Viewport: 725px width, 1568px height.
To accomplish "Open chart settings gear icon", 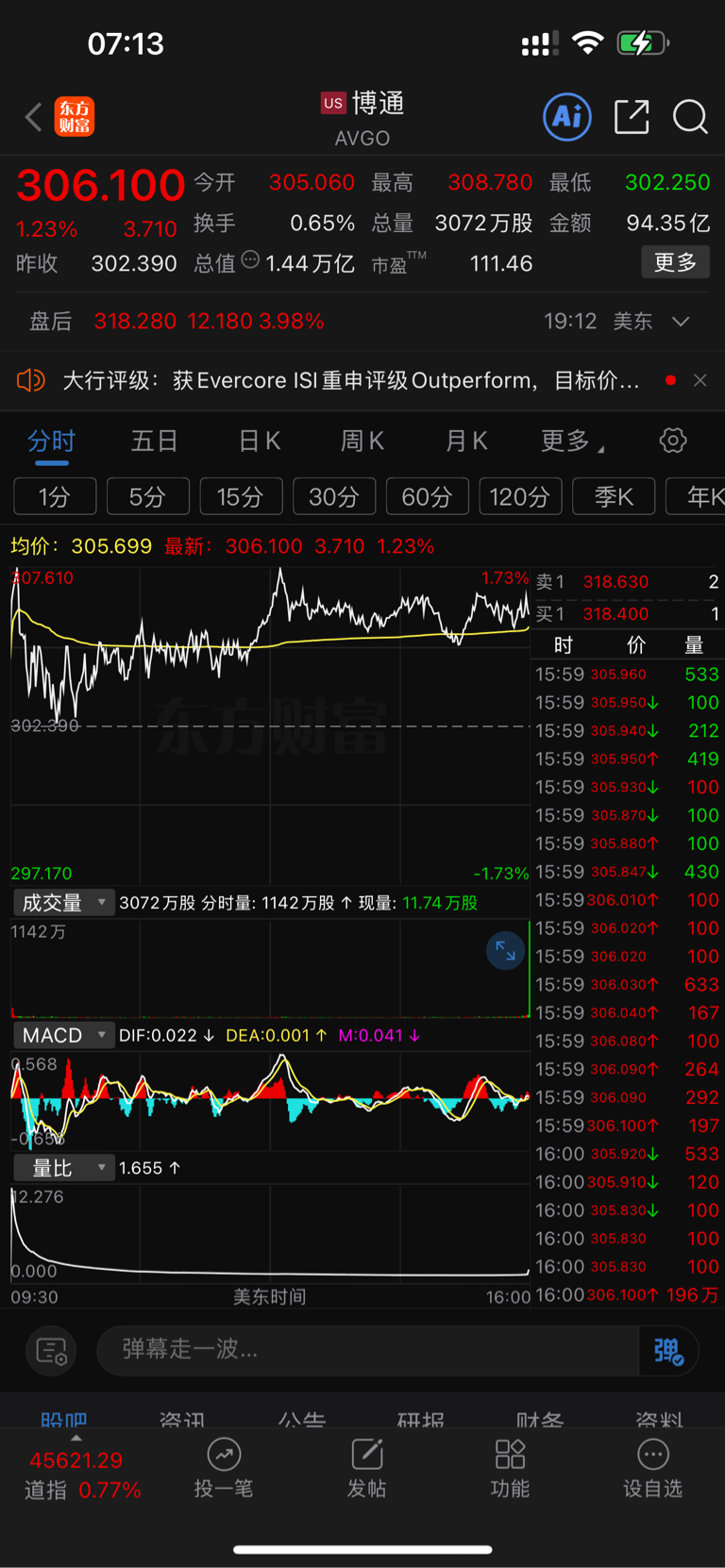I will coord(673,441).
